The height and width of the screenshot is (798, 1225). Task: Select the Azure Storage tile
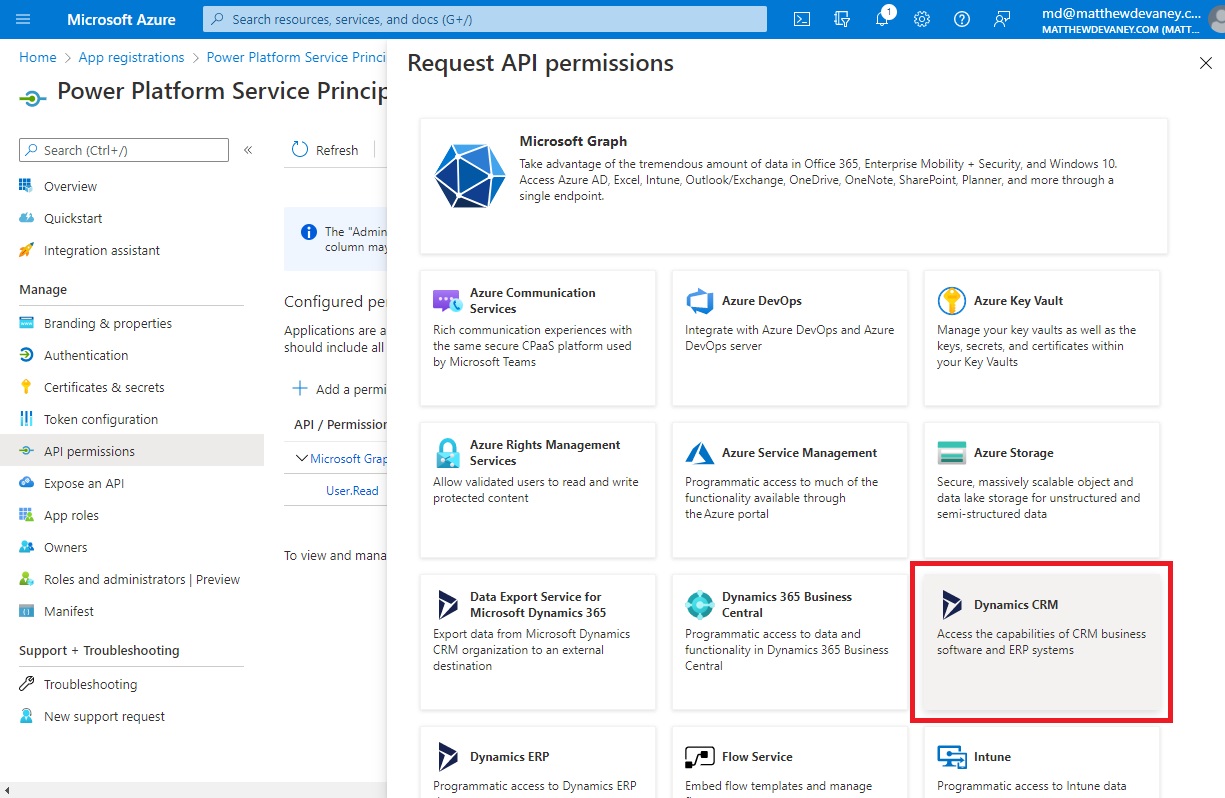tap(1041, 490)
